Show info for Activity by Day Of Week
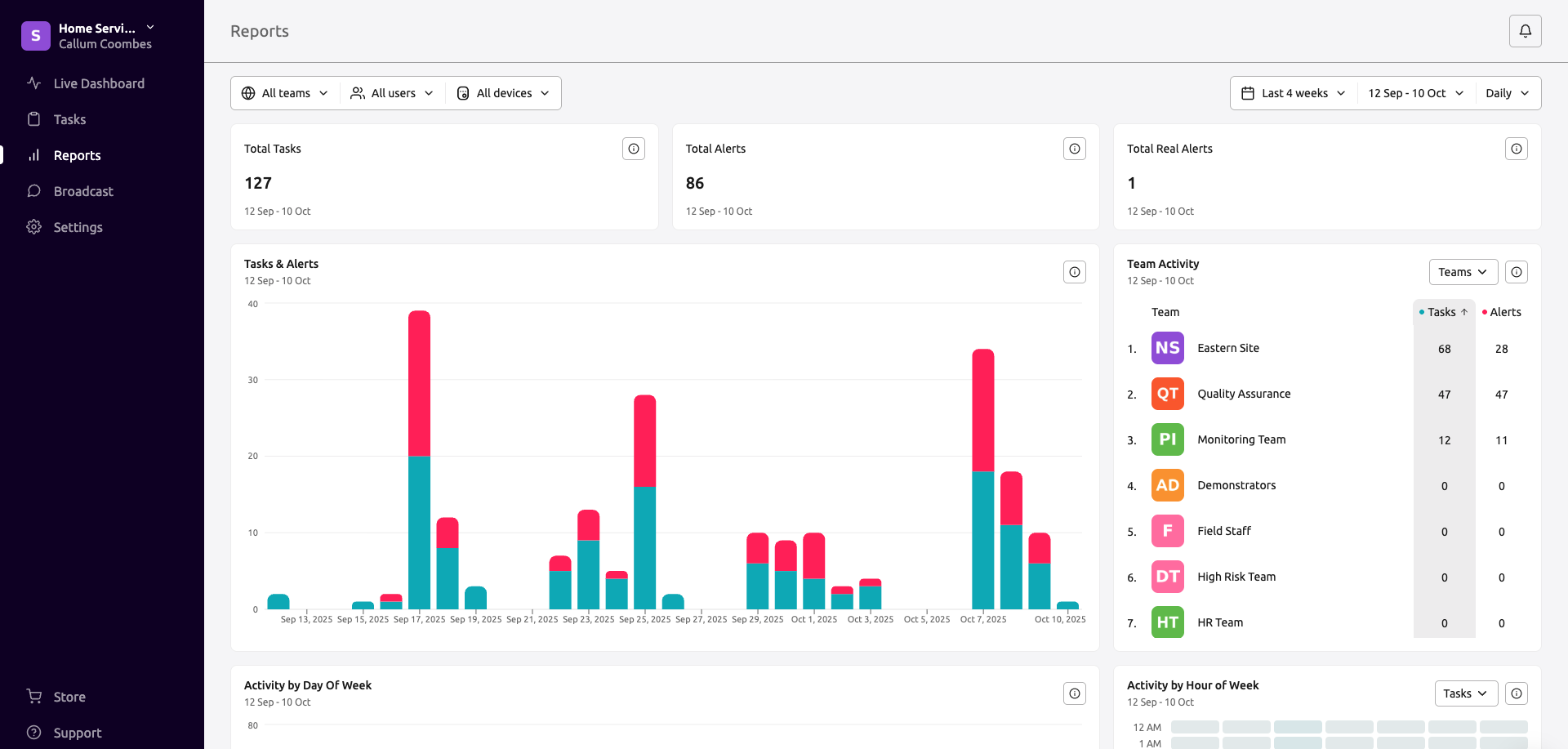Image resolution: width=1568 pixels, height=749 pixels. 1075,693
